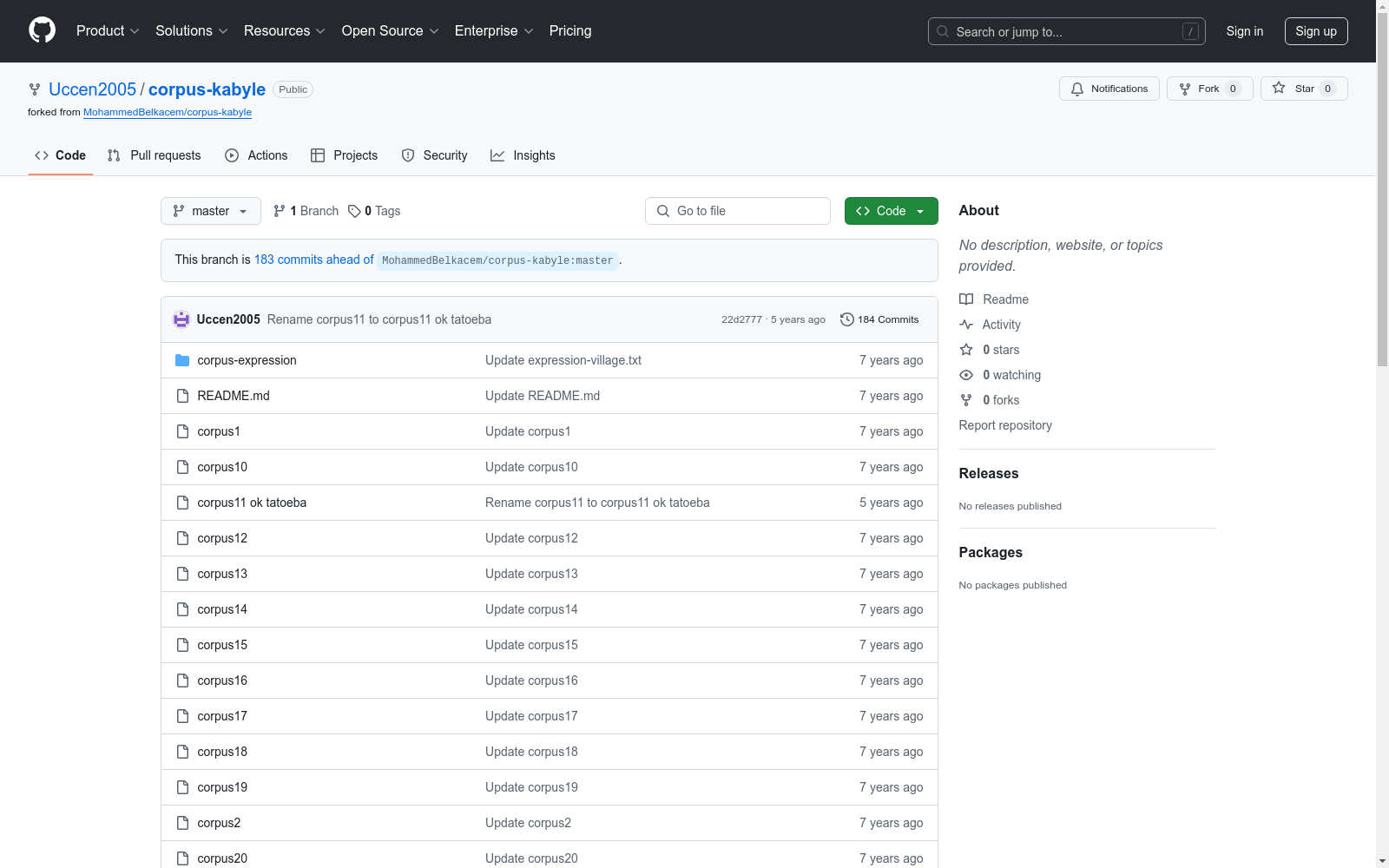
Task: Switch to the Security tab
Action: [x=434, y=155]
